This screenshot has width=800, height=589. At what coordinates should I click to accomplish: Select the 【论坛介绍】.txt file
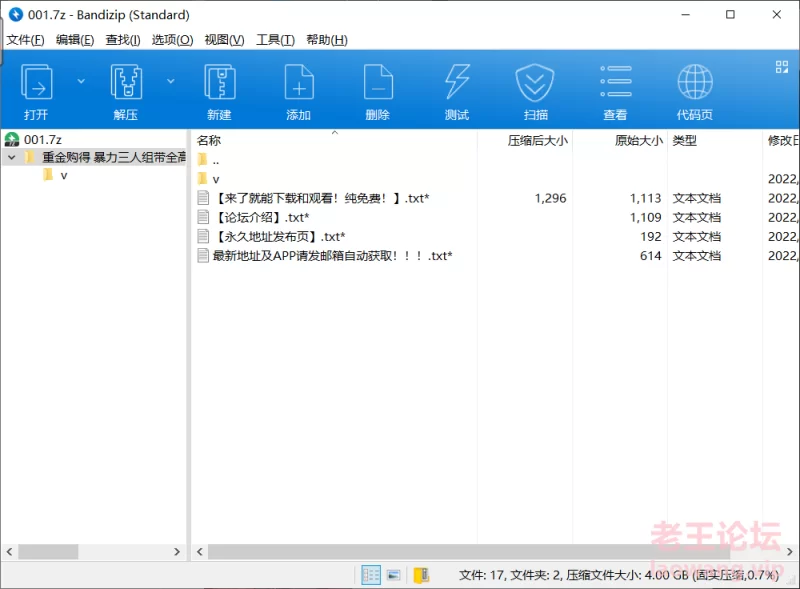pyautogui.click(x=261, y=217)
